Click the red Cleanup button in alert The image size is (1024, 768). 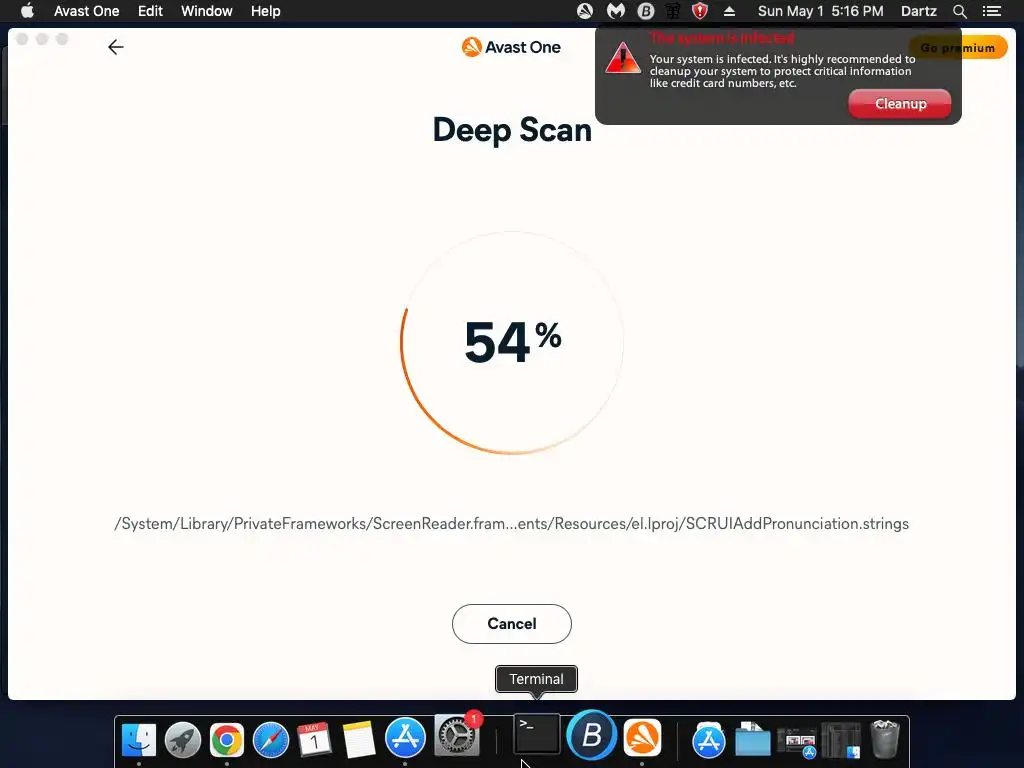point(899,104)
